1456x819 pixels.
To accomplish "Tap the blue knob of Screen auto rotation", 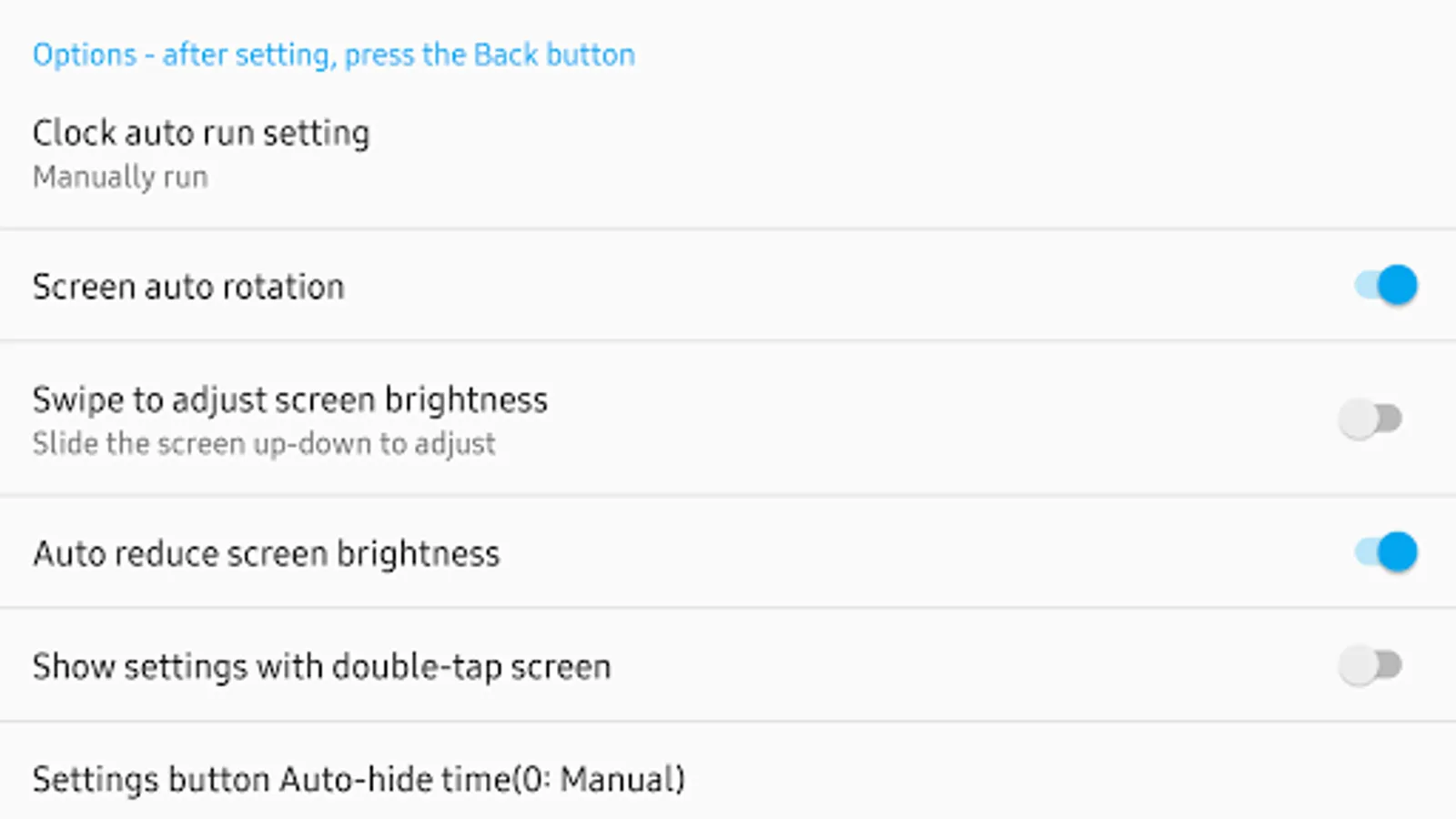I will tap(1398, 286).
